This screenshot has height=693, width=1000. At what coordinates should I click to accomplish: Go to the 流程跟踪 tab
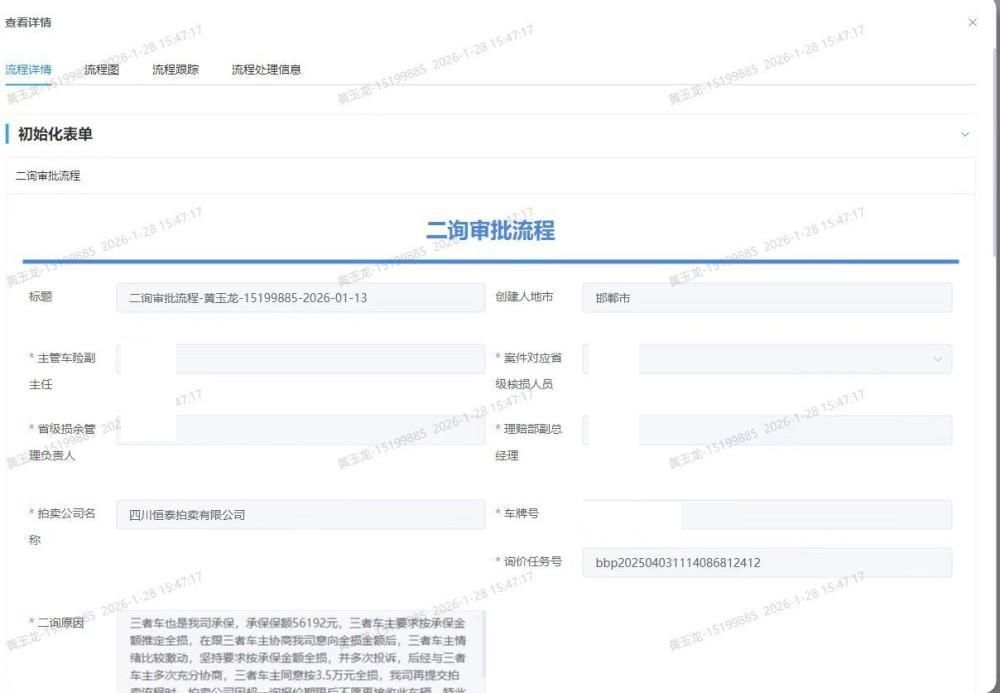point(175,70)
